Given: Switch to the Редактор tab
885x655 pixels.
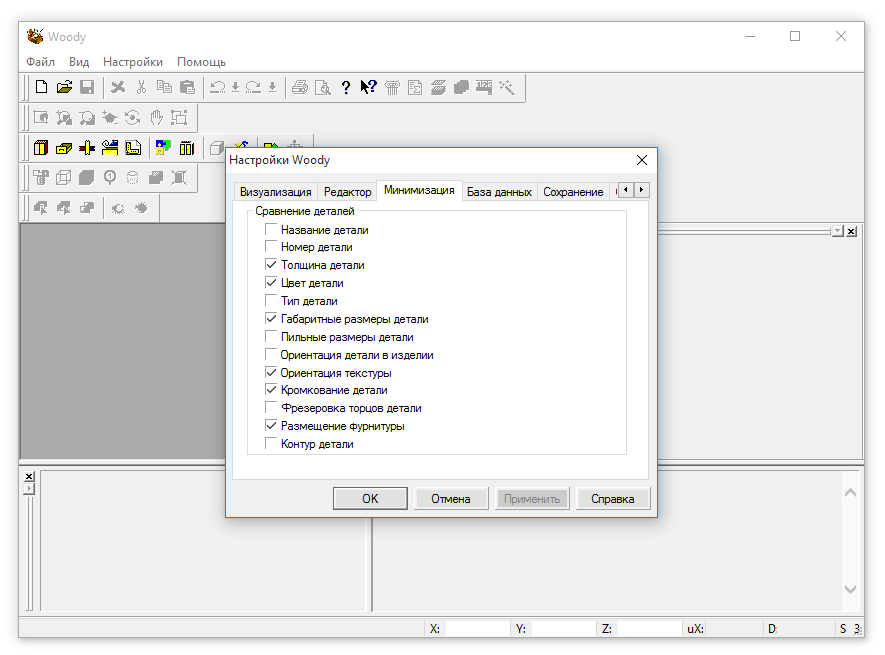Looking at the screenshot, I should pos(348,192).
